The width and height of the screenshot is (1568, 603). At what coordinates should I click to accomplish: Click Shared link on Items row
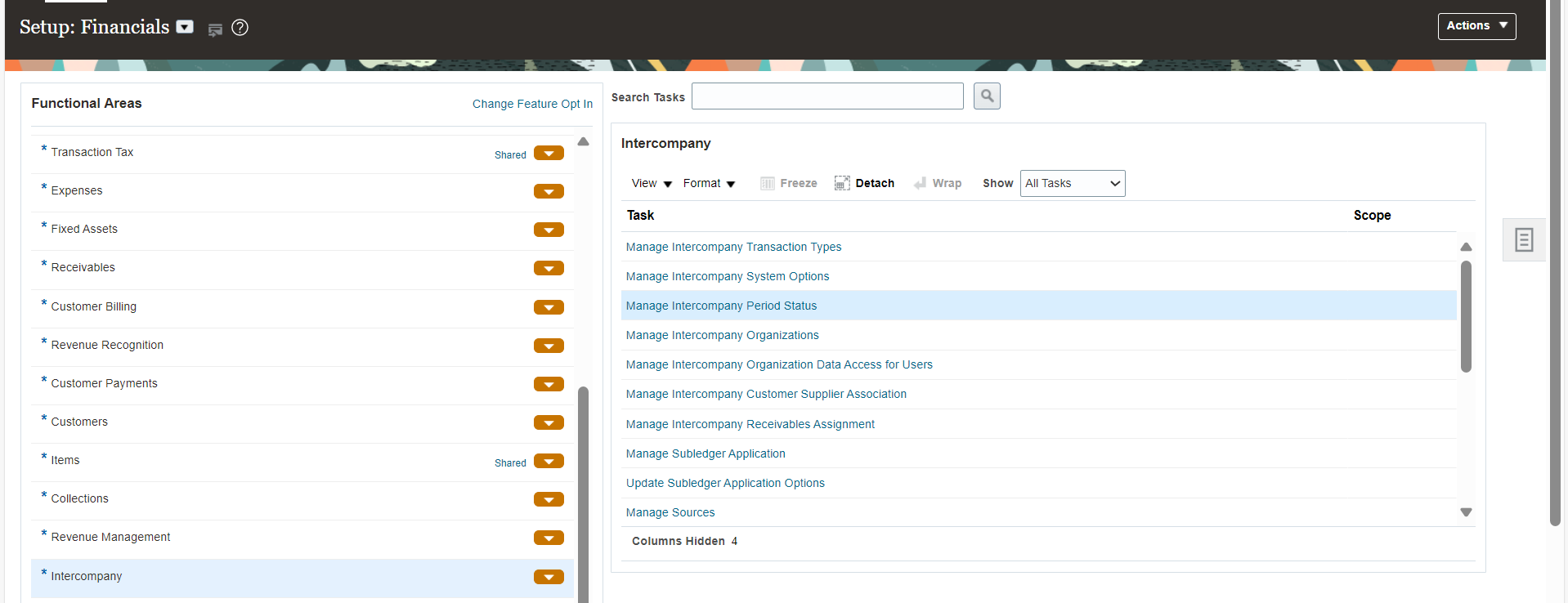(x=510, y=463)
